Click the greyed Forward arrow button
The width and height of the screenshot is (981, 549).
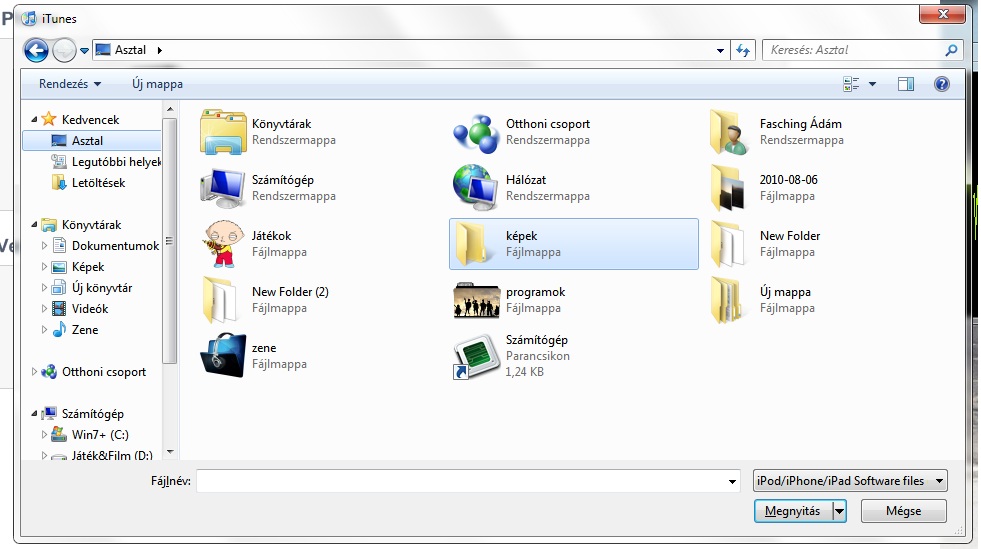pos(64,50)
